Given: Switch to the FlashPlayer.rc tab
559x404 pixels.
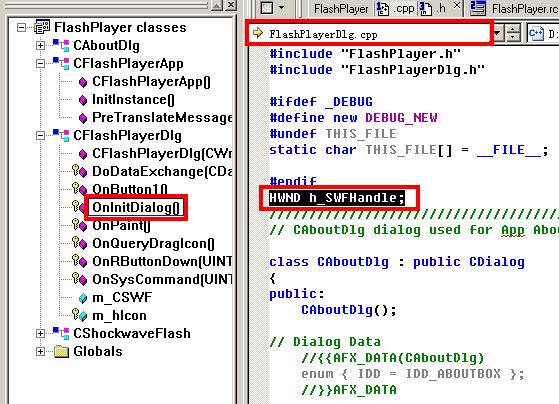Looking at the screenshot, I should pos(525,9).
